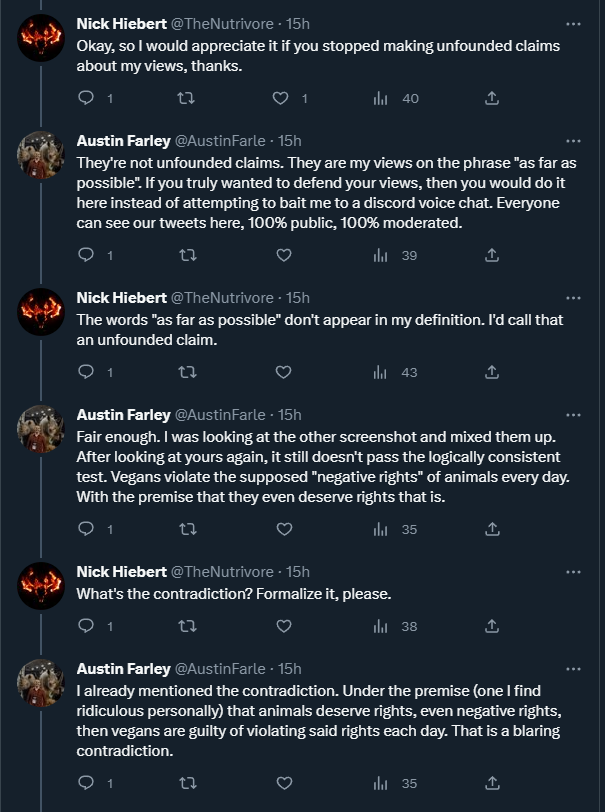
Task: Share Austin's "blaring contradiction" tweet
Action: (492, 783)
